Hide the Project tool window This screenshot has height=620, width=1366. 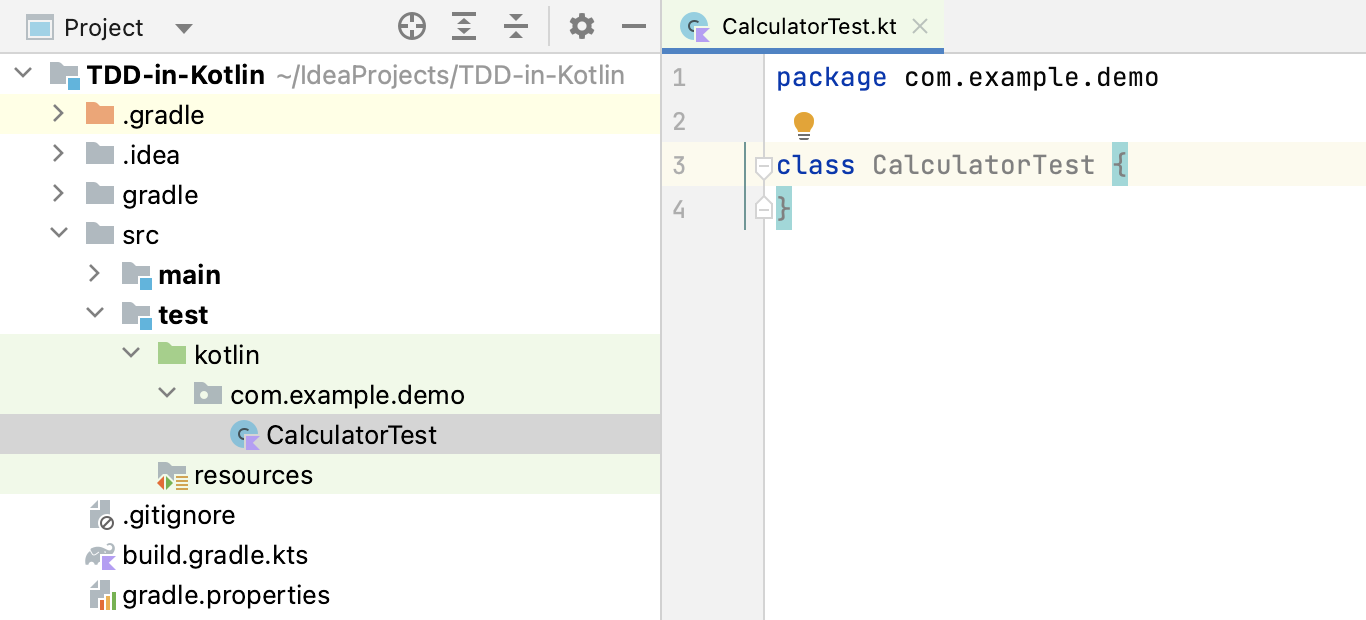click(x=634, y=27)
